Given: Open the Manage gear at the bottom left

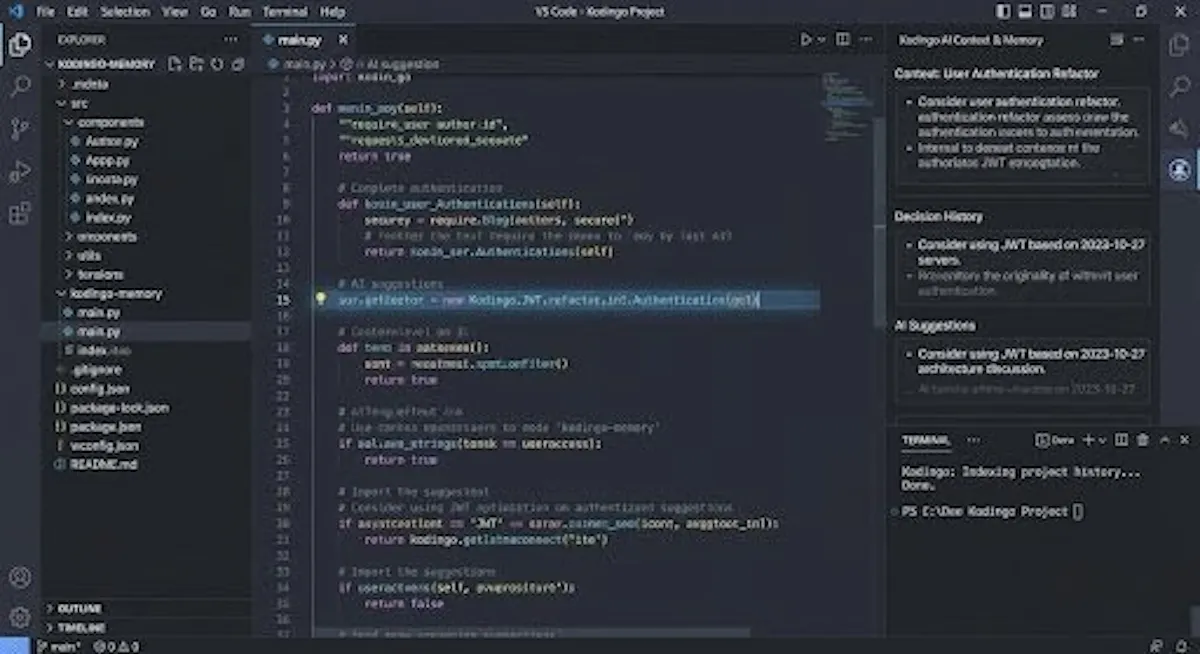Looking at the screenshot, I should [x=19, y=617].
